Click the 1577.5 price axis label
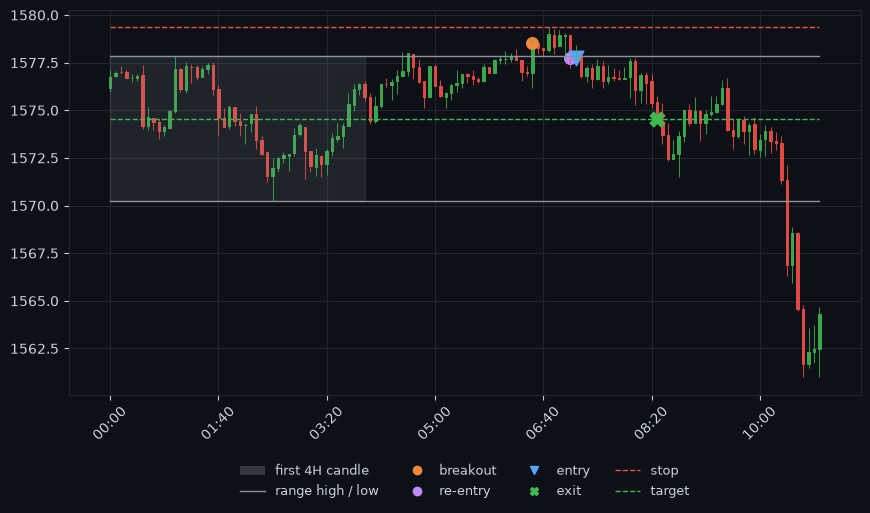The image size is (870, 513). coord(34,63)
